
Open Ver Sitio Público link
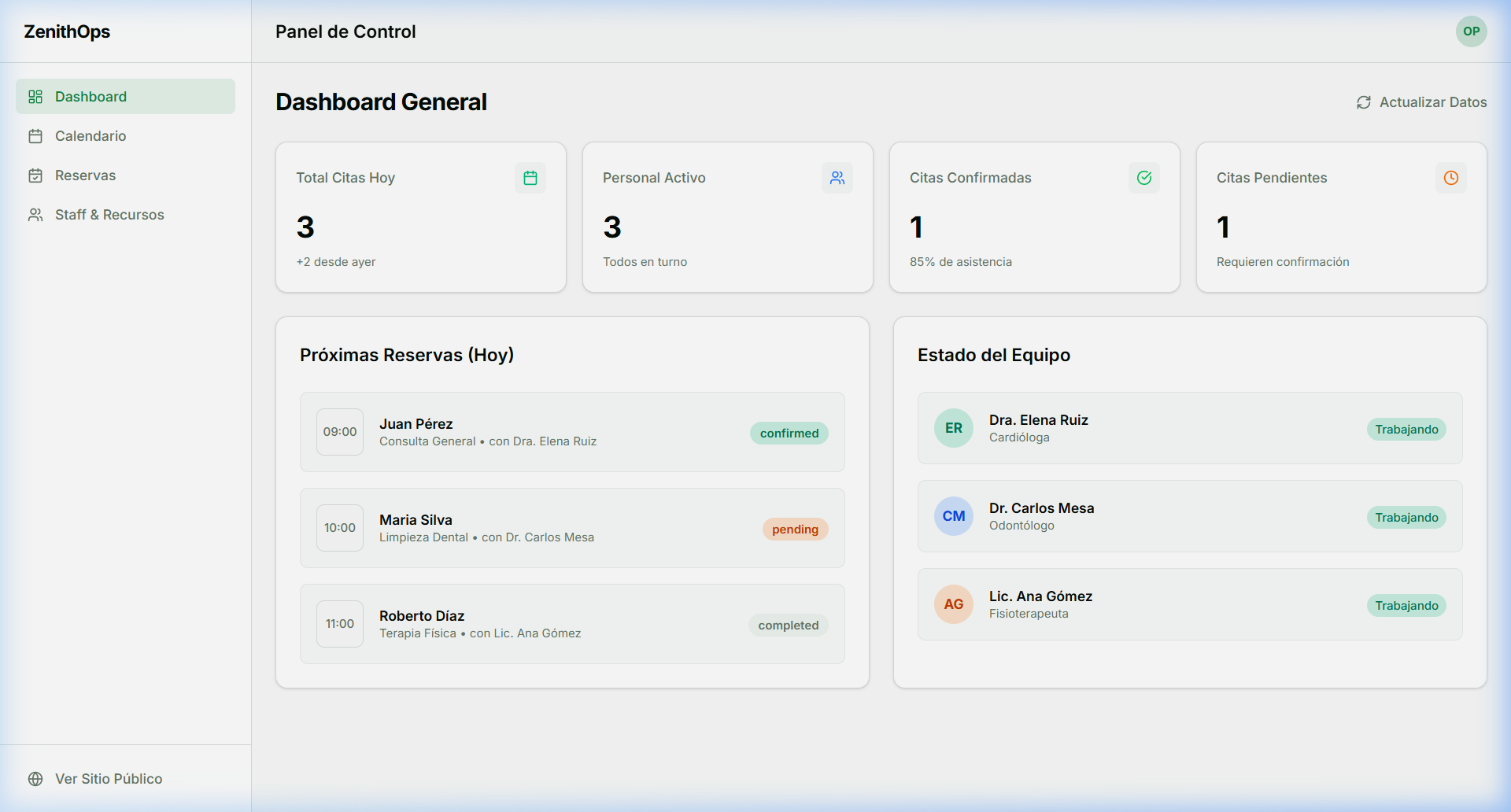click(x=108, y=778)
